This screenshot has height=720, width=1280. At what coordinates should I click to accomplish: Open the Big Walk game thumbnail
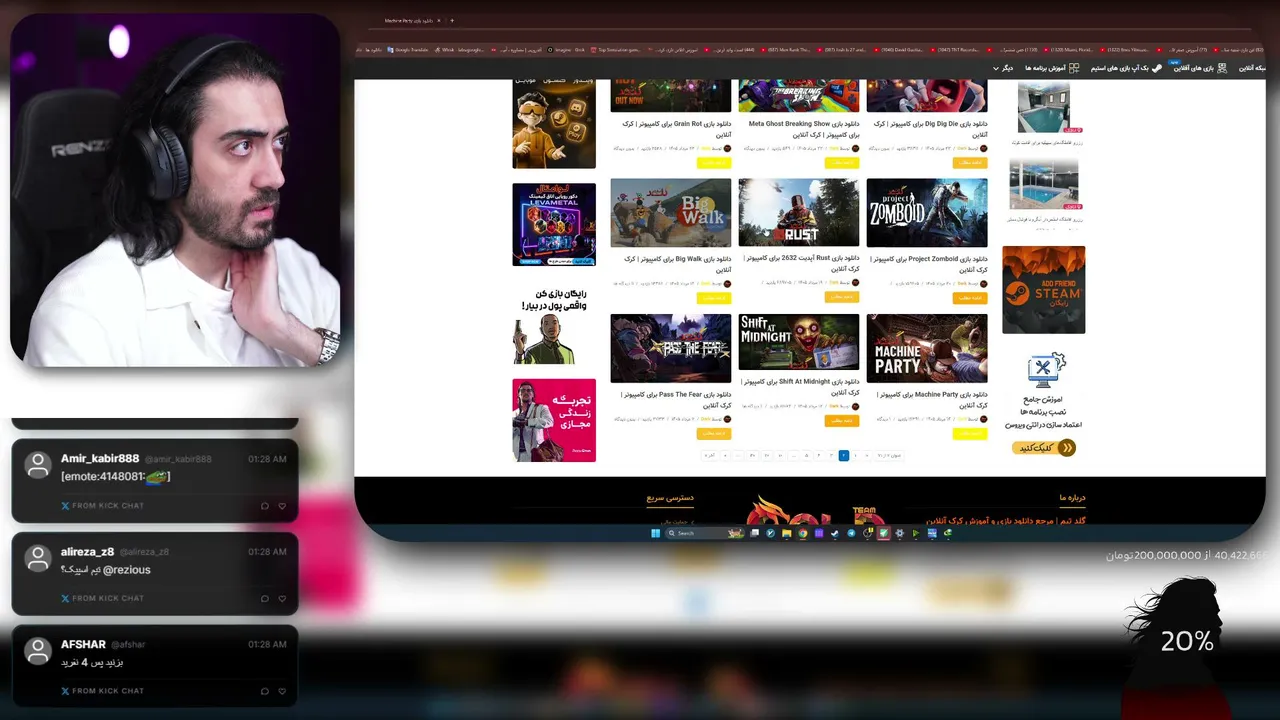pyautogui.click(x=670, y=213)
